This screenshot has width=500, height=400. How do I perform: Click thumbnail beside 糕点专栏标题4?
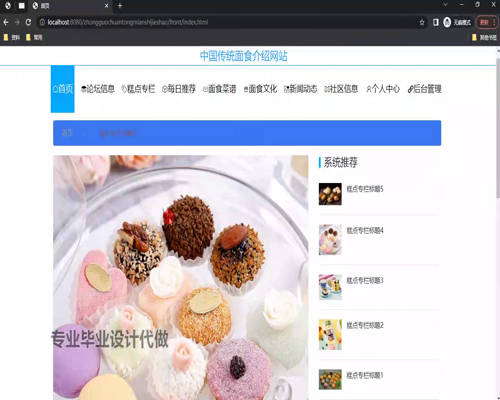pyautogui.click(x=330, y=240)
